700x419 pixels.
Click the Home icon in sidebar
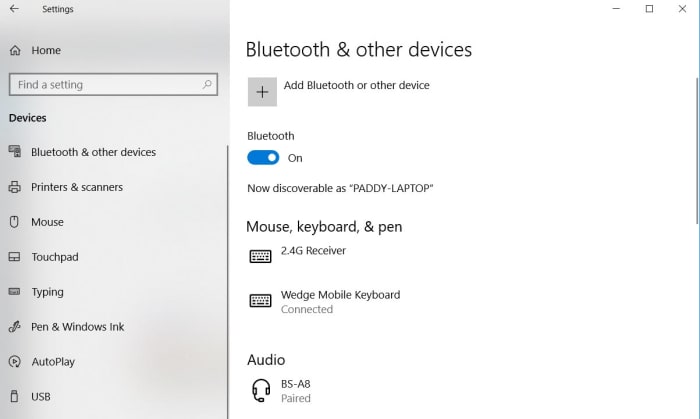15,50
